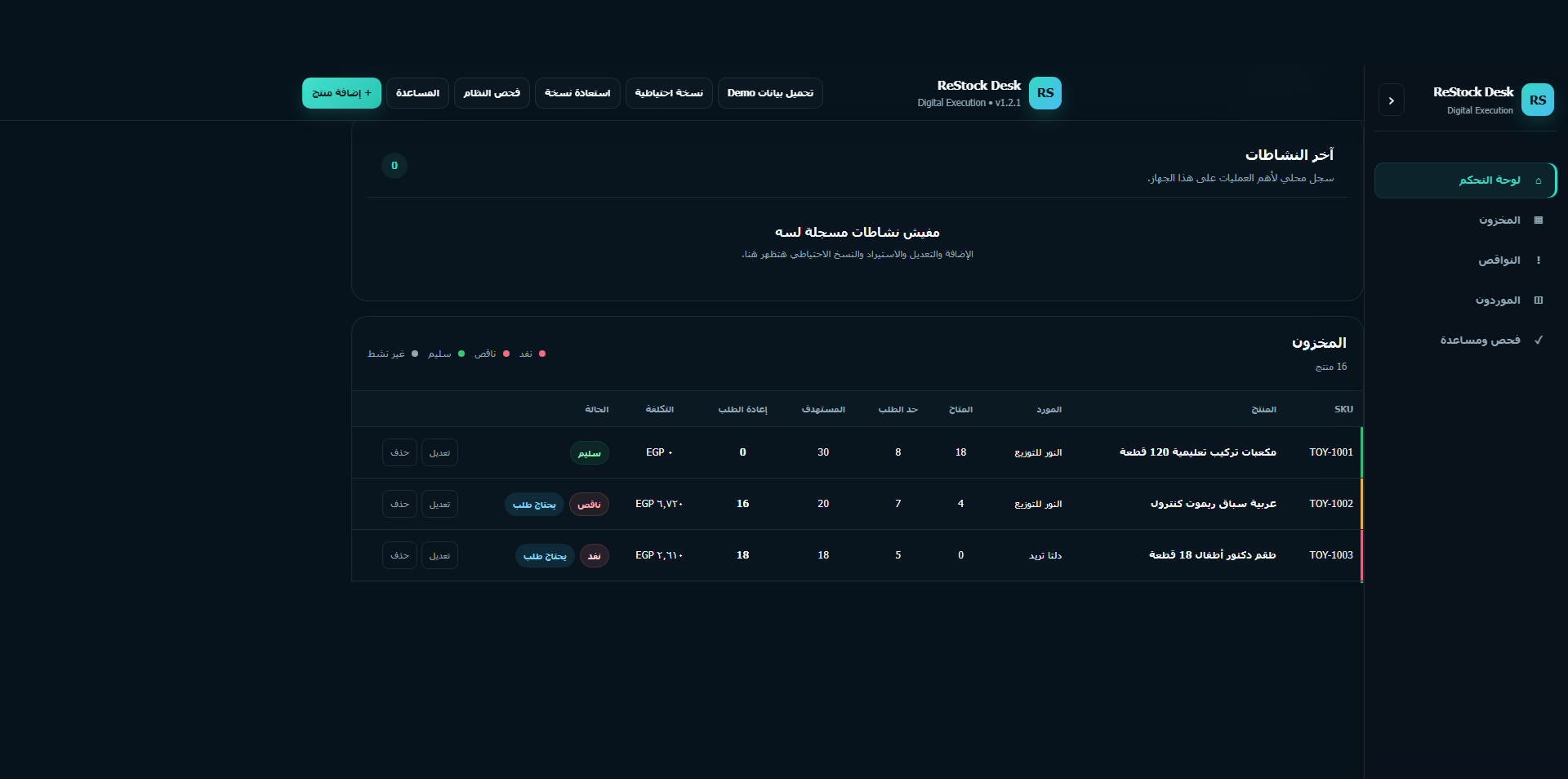Image resolution: width=1568 pixels, height=779 pixels.
Task: Click the 16 منتج product count text
Action: coord(1331,367)
